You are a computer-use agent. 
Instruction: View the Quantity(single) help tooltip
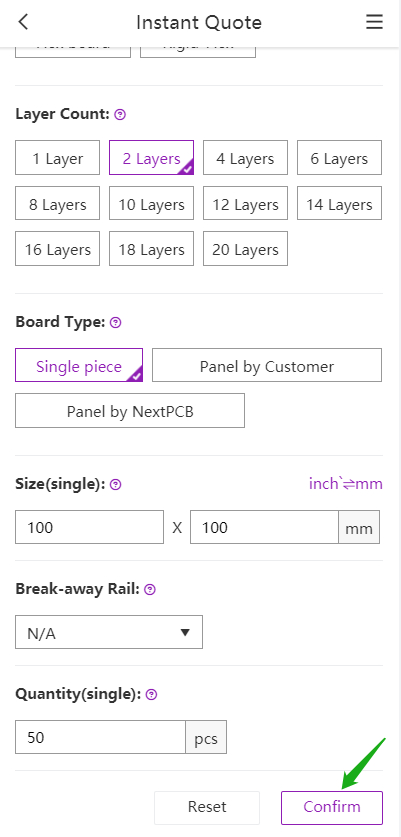click(x=152, y=694)
